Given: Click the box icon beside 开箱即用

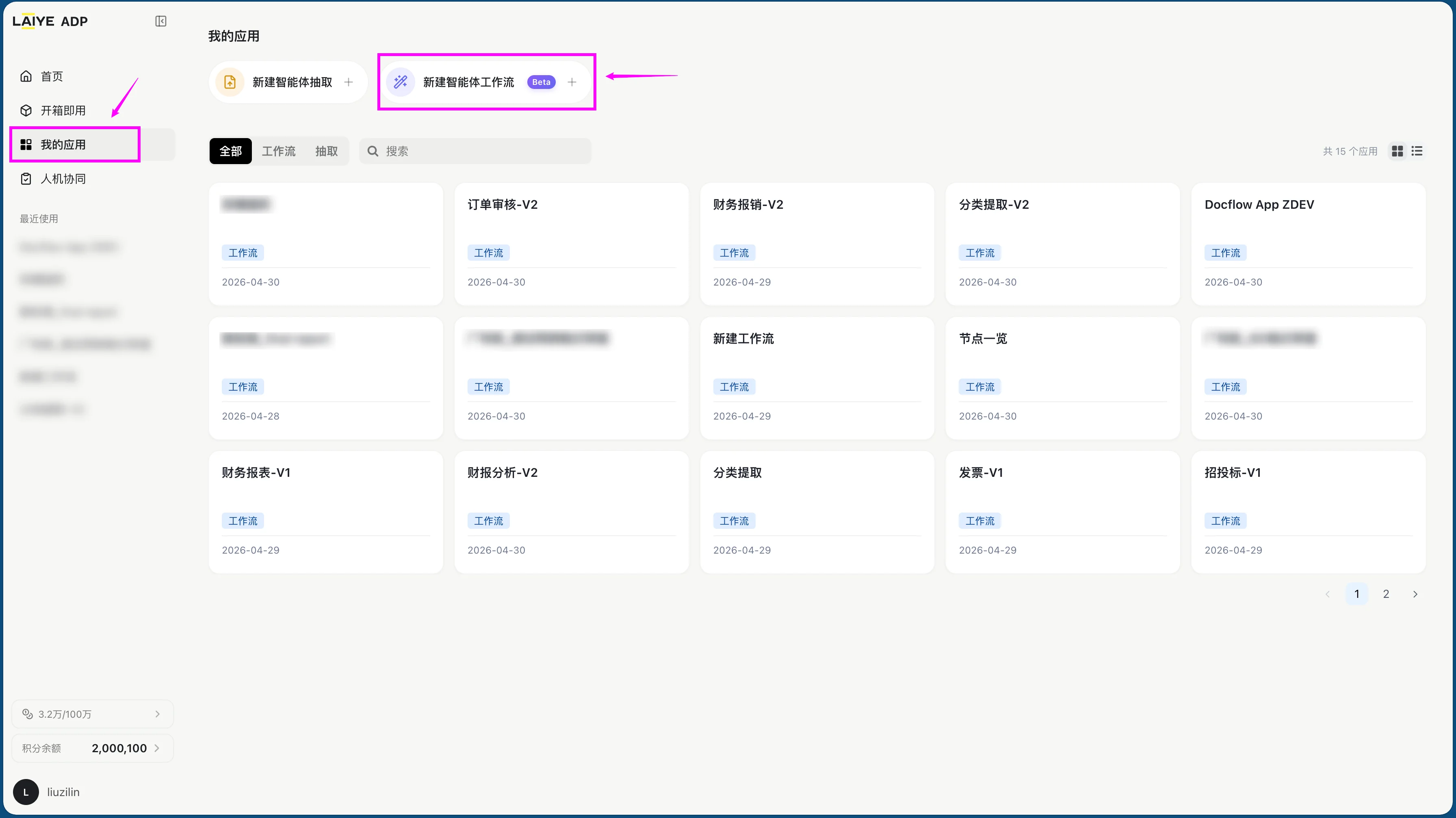Looking at the screenshot, I should point(26,110).
